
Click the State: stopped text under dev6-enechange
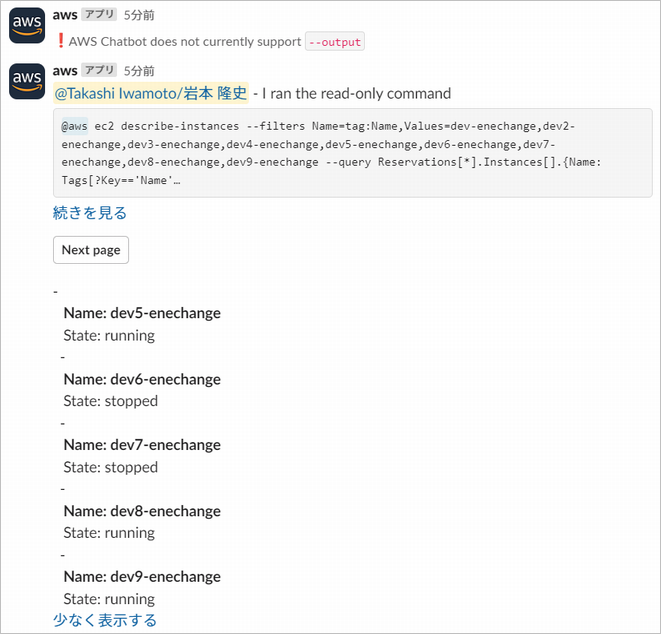110,401
